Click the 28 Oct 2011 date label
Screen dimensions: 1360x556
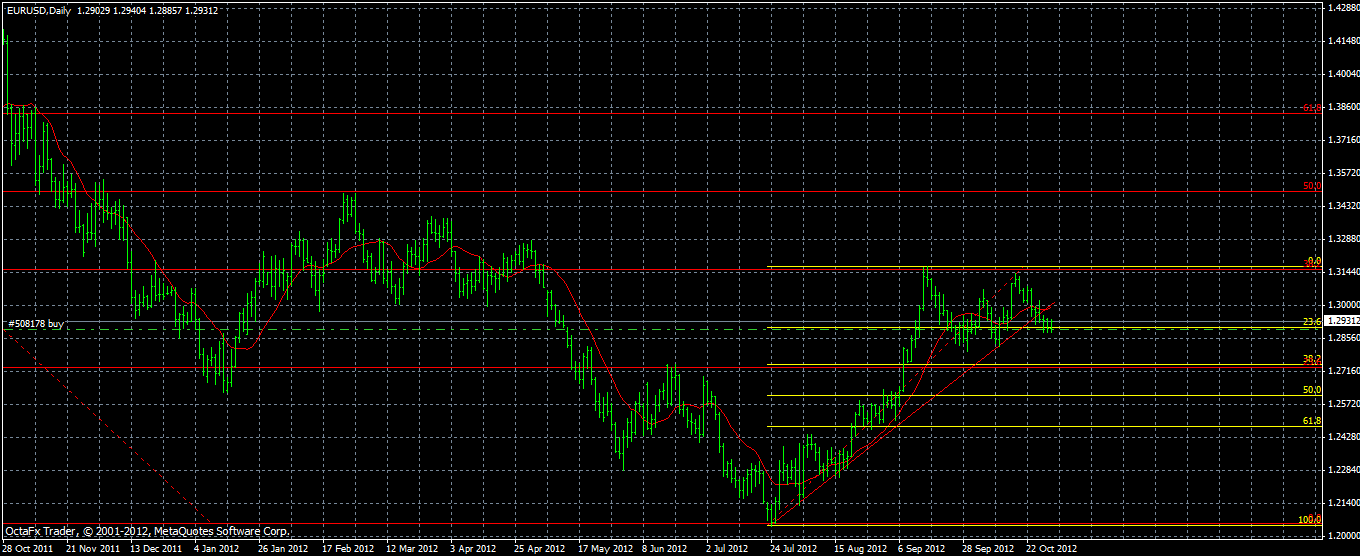[x=25, y=549]
